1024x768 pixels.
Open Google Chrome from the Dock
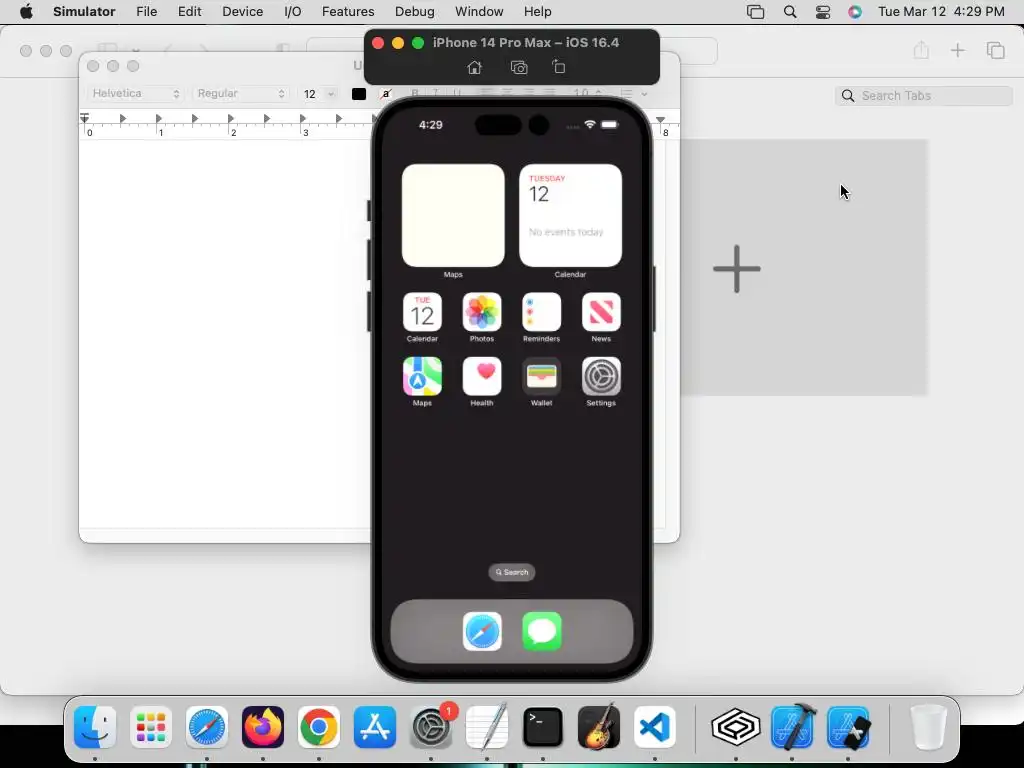tap(319, 727)
